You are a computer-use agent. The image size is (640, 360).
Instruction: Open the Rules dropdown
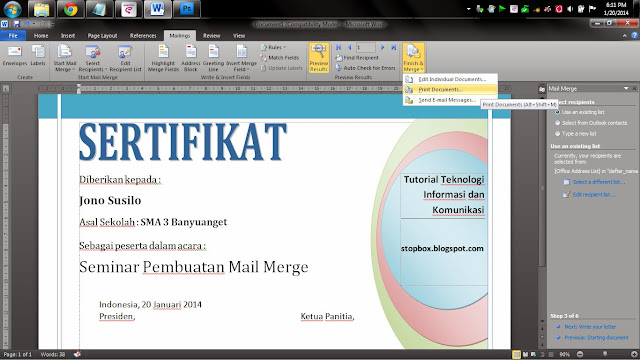click(273, 47)
